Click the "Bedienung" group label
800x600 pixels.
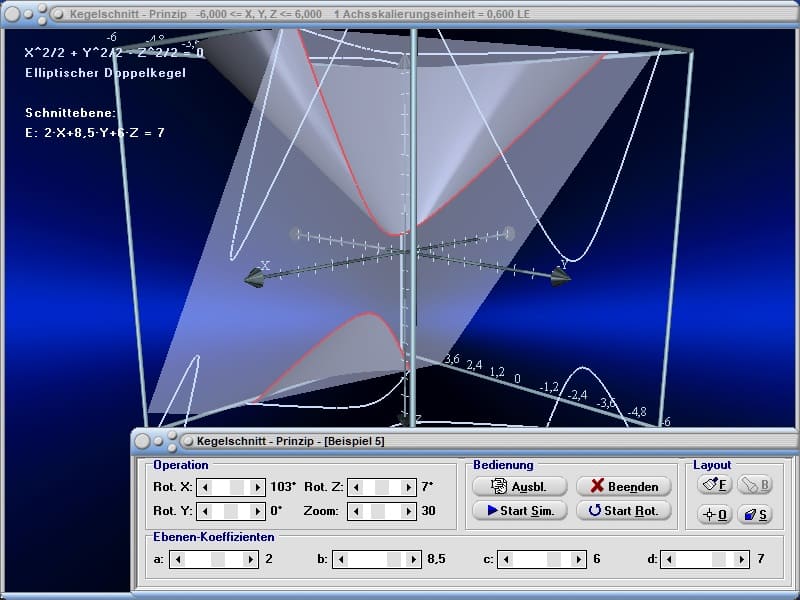tap(503, 465)
